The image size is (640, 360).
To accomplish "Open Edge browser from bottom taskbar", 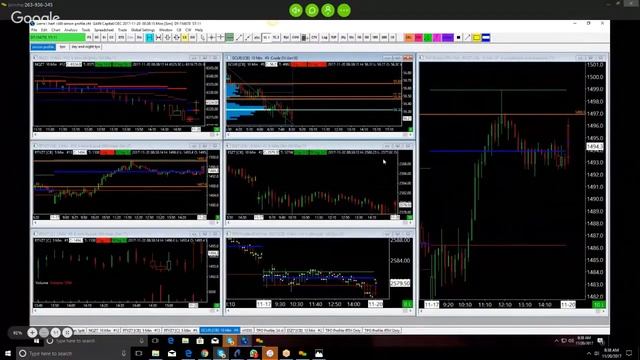I will coord(188,353).
